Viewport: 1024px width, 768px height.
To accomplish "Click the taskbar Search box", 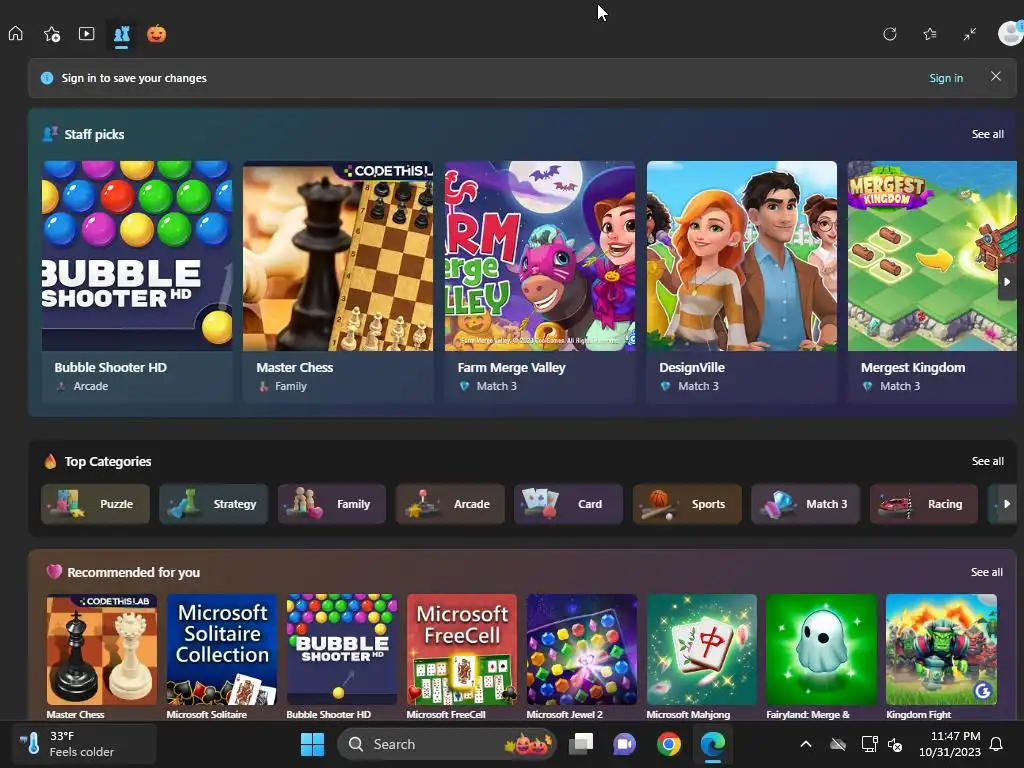I will 447,744.
